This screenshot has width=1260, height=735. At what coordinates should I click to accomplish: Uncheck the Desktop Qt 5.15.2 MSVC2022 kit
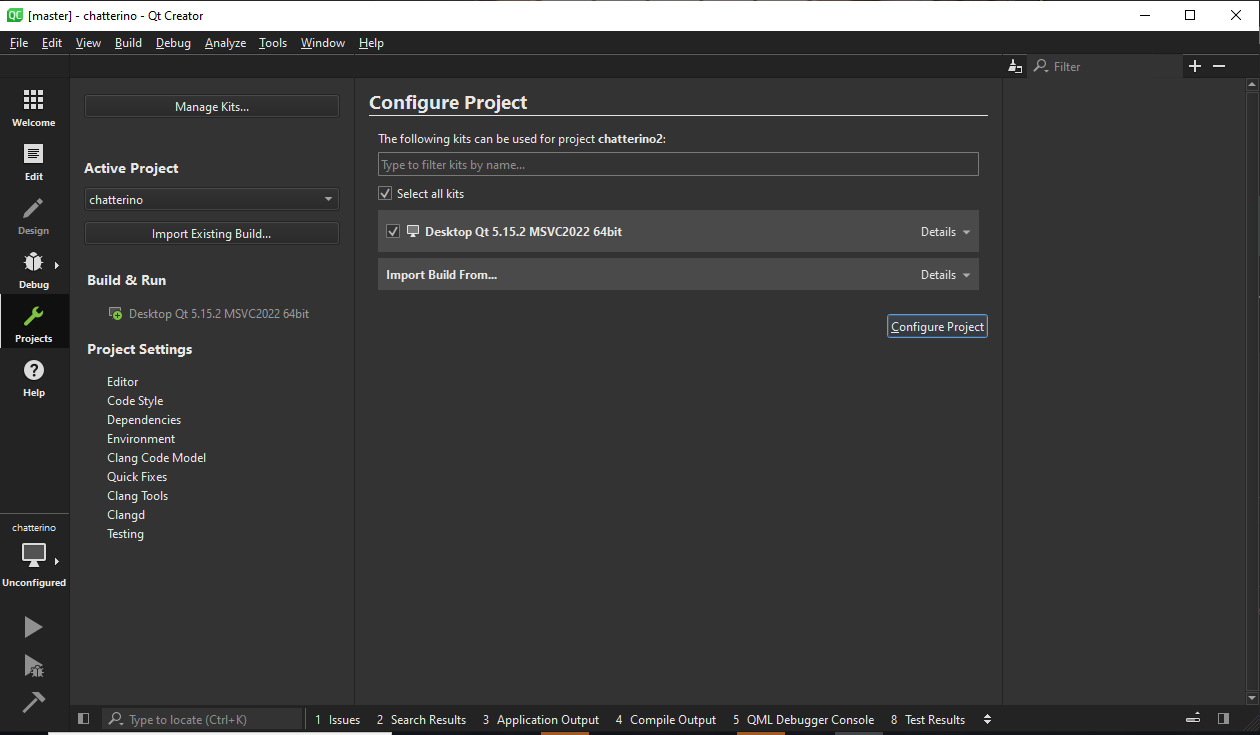(393, 232)
